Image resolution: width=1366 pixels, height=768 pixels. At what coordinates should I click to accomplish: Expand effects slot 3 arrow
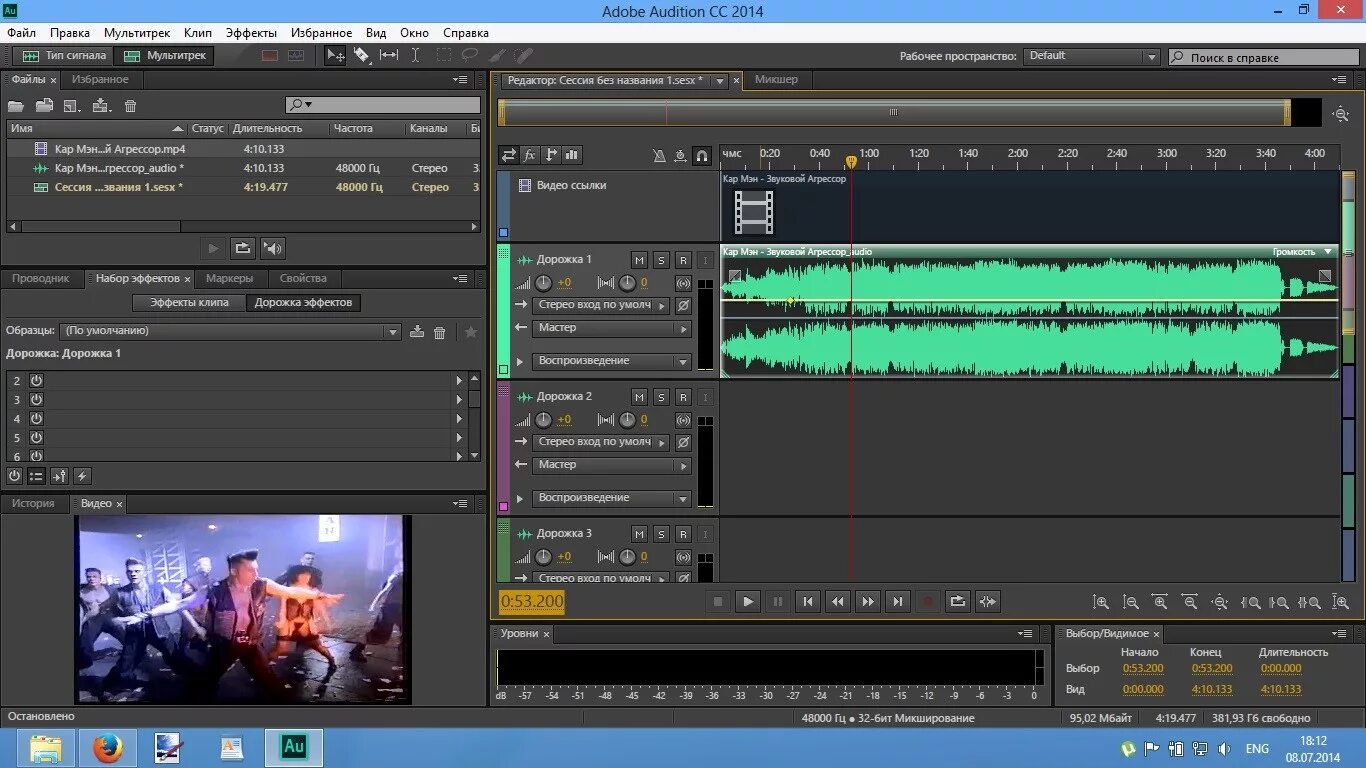459,399
